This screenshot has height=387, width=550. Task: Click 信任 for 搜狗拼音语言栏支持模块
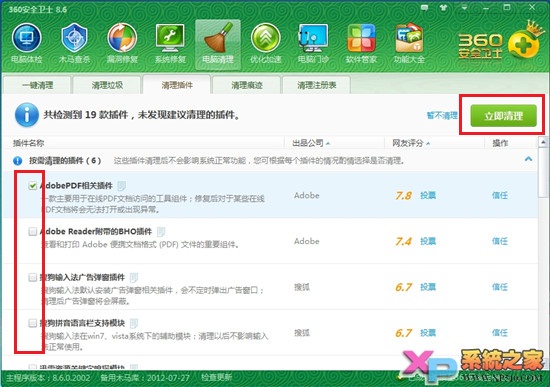499,333
